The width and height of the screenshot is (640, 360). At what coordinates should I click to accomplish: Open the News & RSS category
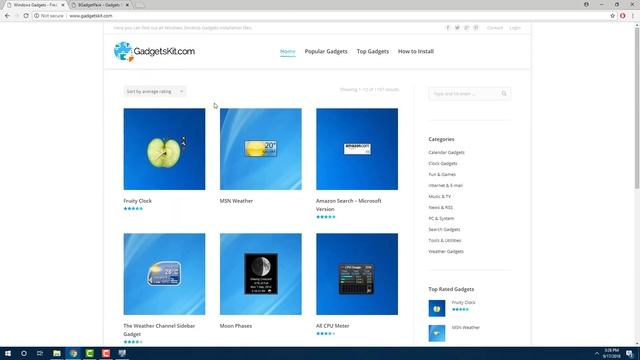440,207
